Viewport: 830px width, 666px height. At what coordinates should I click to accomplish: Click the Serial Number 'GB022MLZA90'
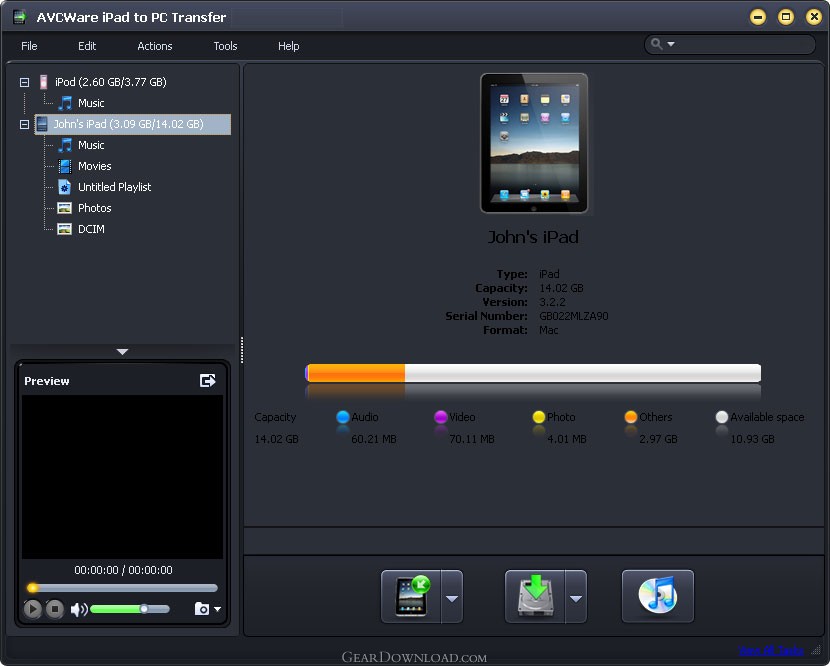(574, 316)
